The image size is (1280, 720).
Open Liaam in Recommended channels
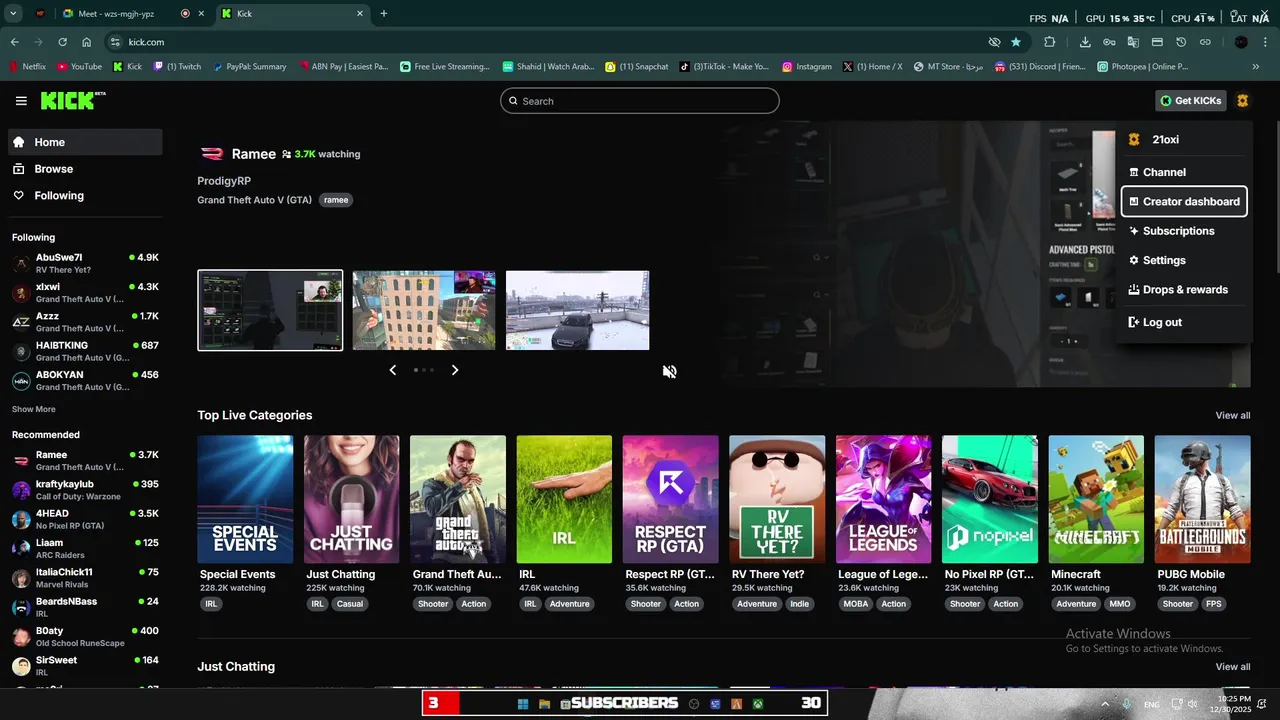coord(85,548)
